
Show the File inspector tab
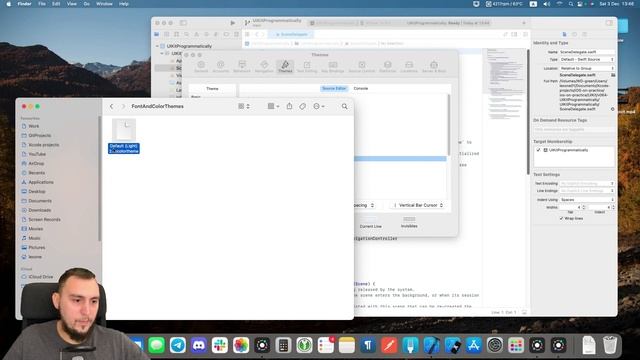coord(564,34)
